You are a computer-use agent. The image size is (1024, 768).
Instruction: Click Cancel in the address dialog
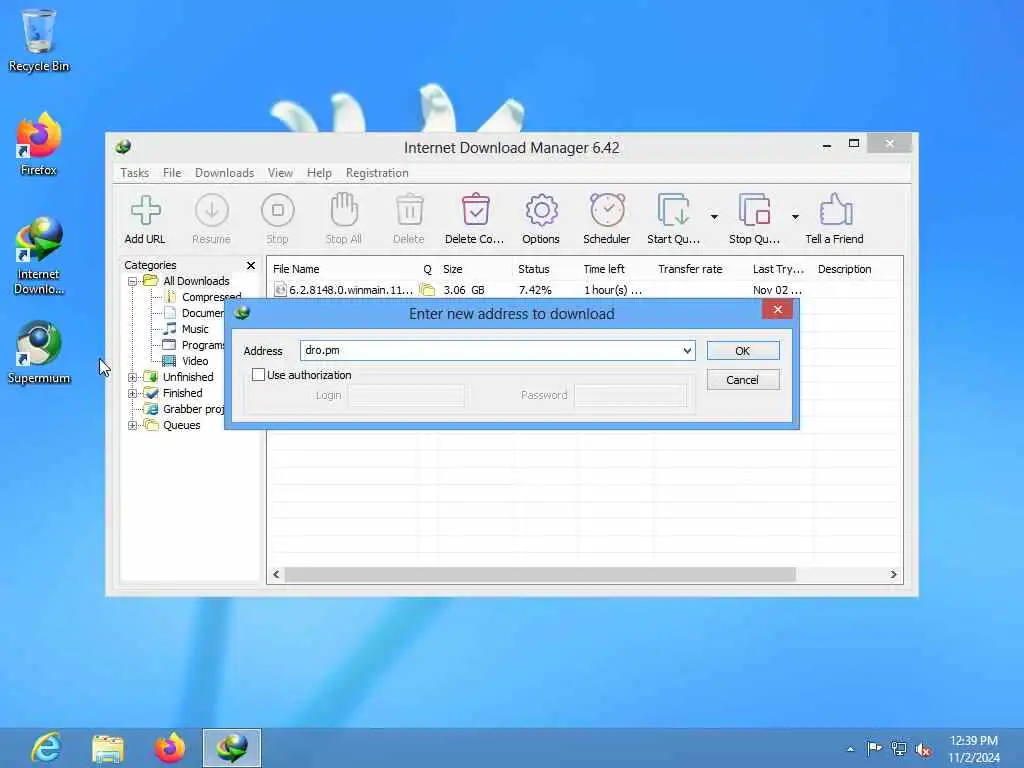click(x=743, y=380)
